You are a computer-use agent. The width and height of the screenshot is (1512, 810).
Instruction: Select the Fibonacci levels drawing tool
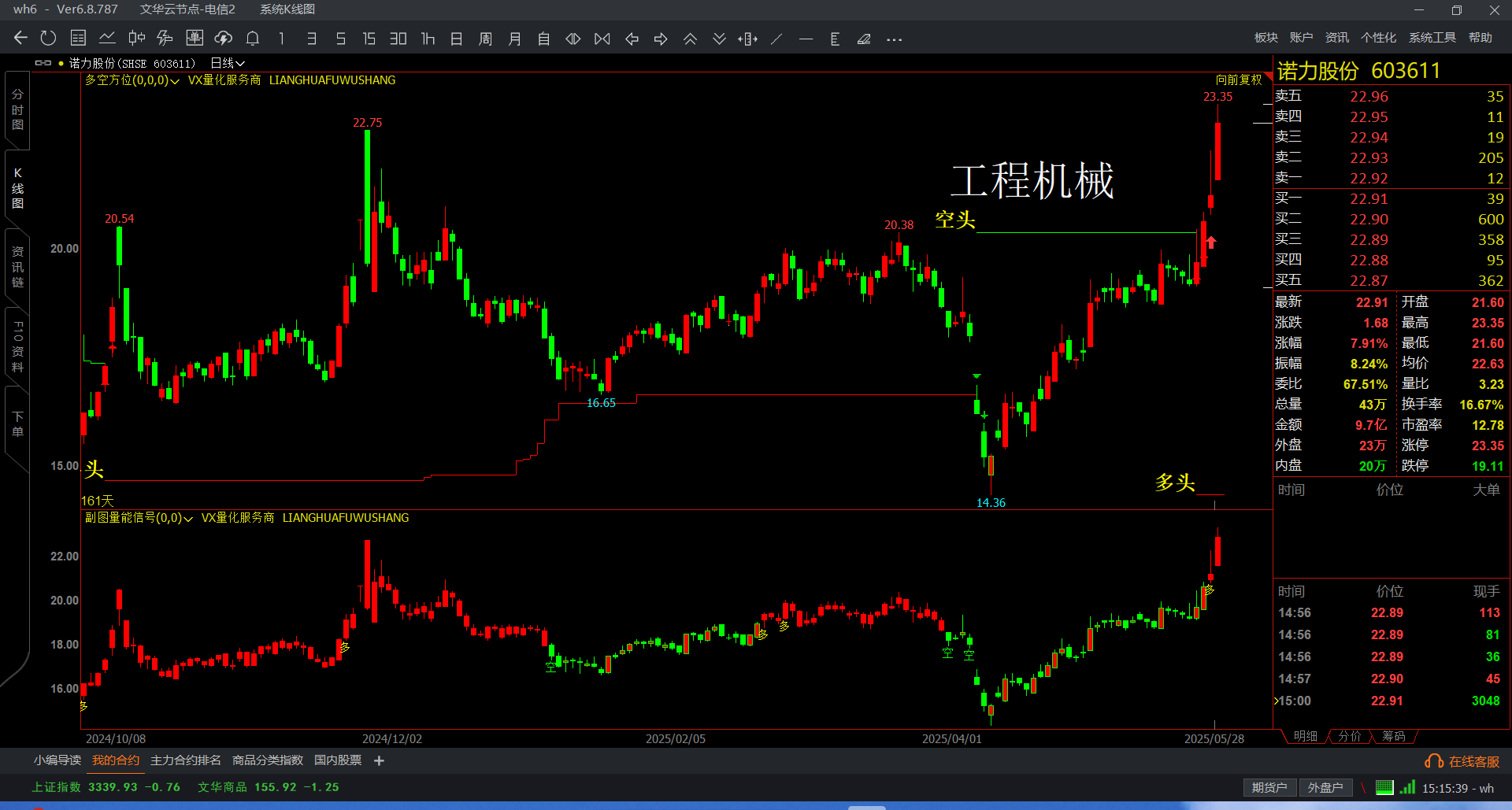pos(835,38)
